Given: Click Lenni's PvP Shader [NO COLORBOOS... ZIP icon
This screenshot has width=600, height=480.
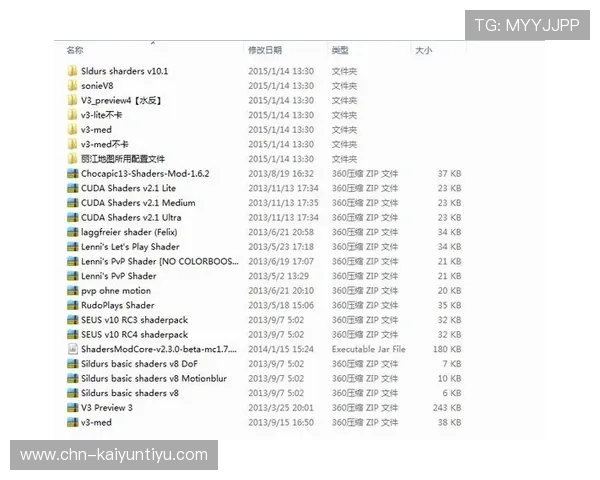Looking at the screenshot, I should (x=73, y=261).
